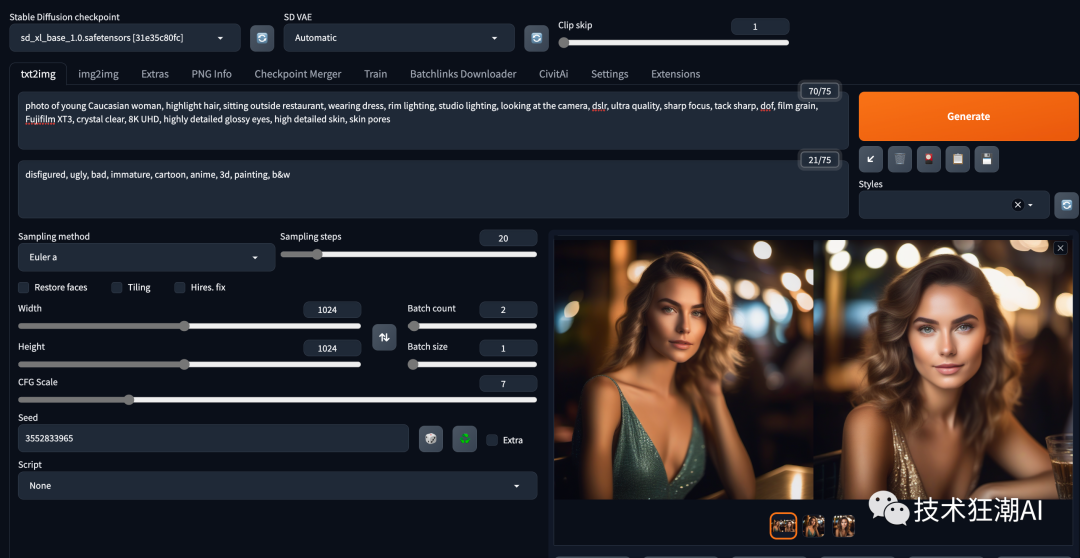Open the CivitAi tab

(554, 74)
